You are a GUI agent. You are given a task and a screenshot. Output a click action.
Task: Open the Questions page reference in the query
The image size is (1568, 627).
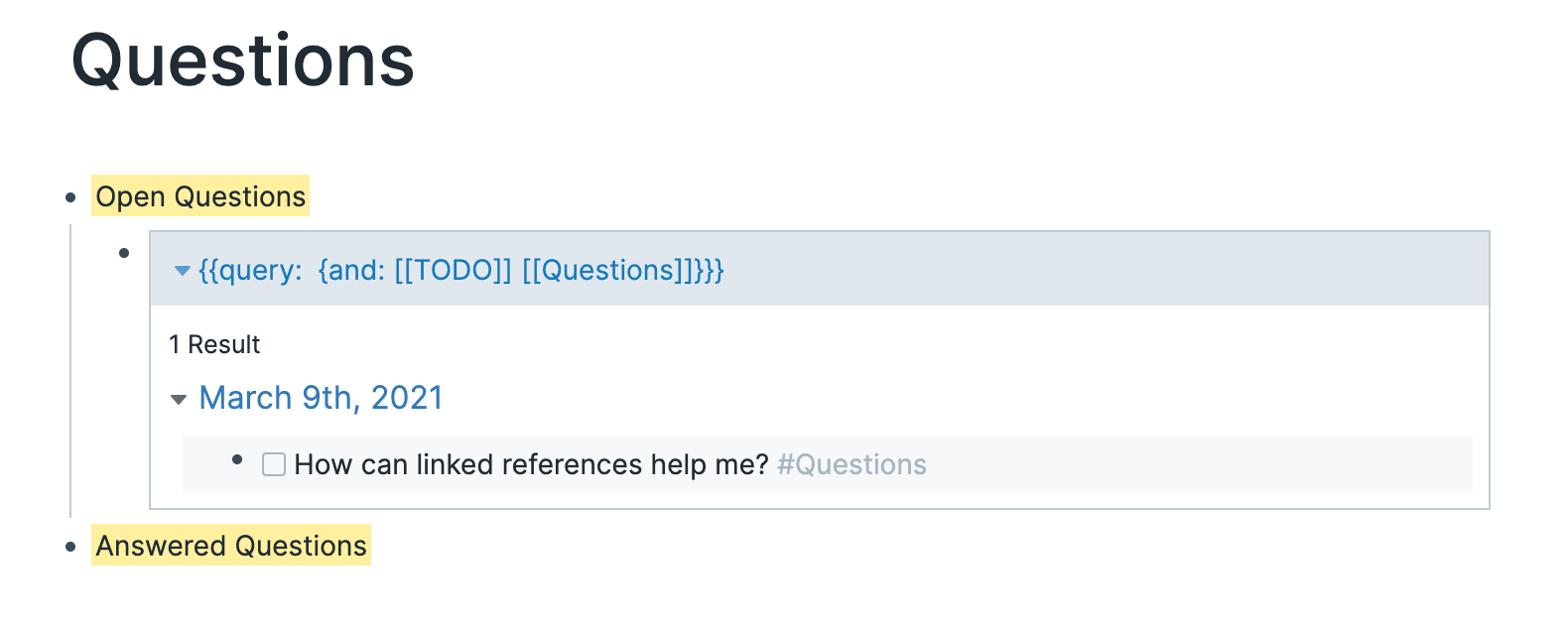click(x=603, y=270)
